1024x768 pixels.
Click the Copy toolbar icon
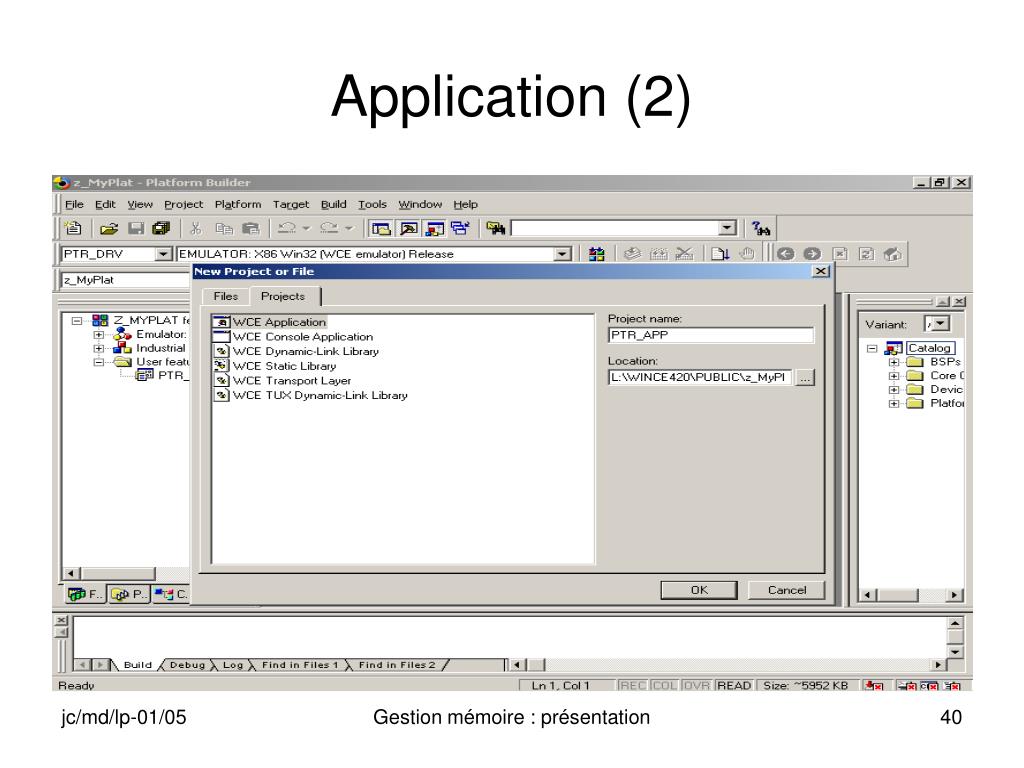point(224,228)
